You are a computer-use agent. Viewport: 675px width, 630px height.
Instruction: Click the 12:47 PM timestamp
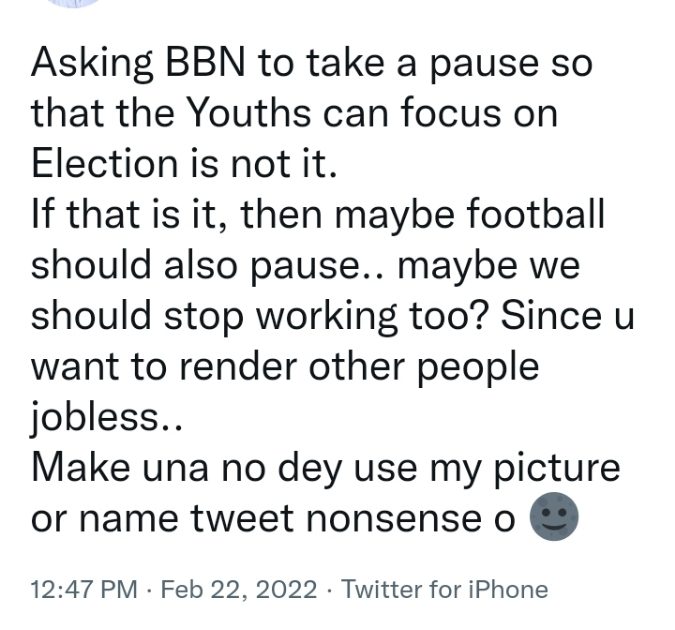85,590
